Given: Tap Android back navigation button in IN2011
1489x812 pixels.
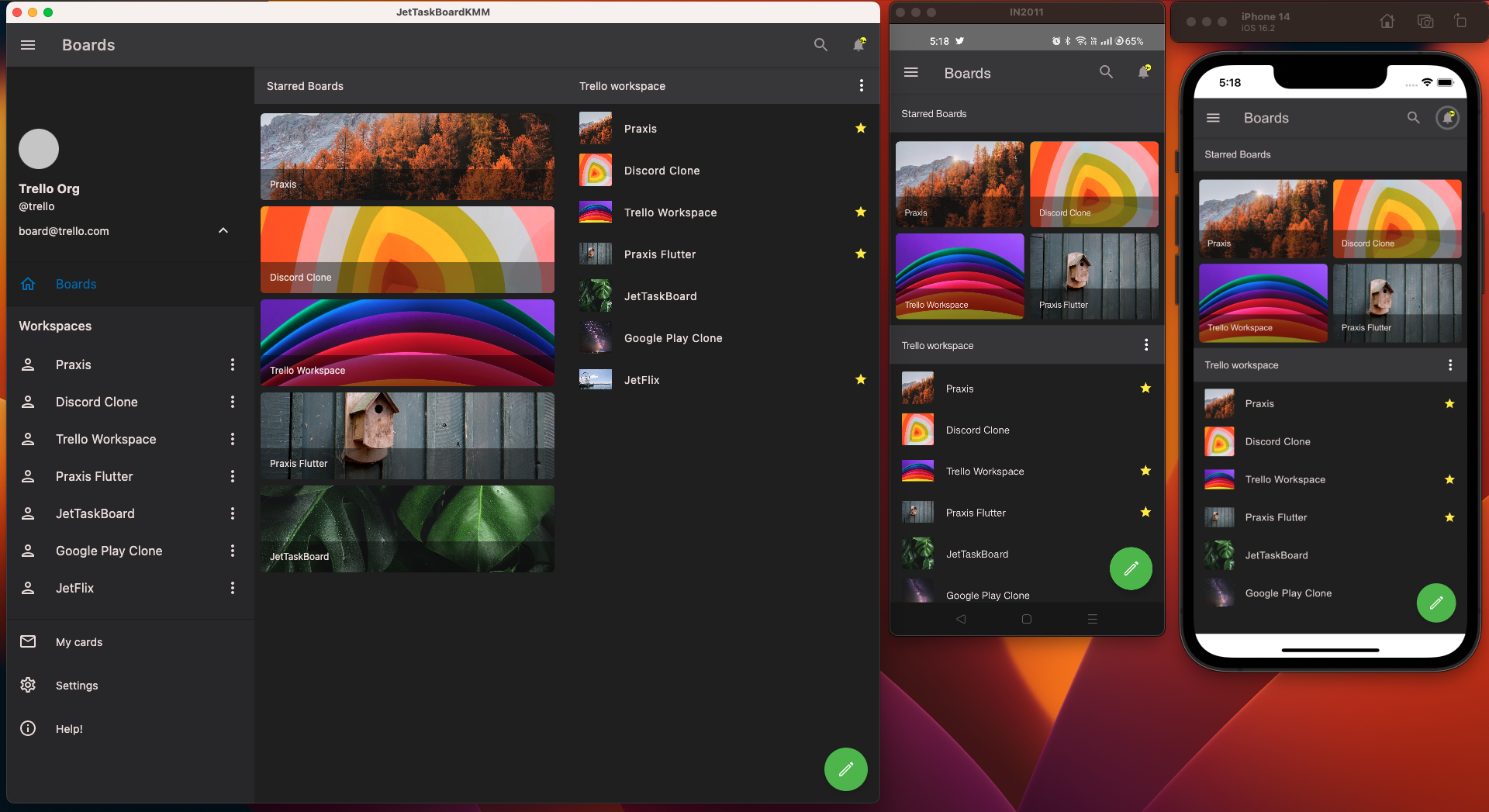Looking at the screenshot, I should tap(961, 619).
